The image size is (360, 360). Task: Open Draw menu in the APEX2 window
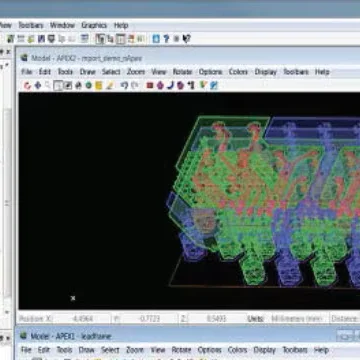(88, 72)
